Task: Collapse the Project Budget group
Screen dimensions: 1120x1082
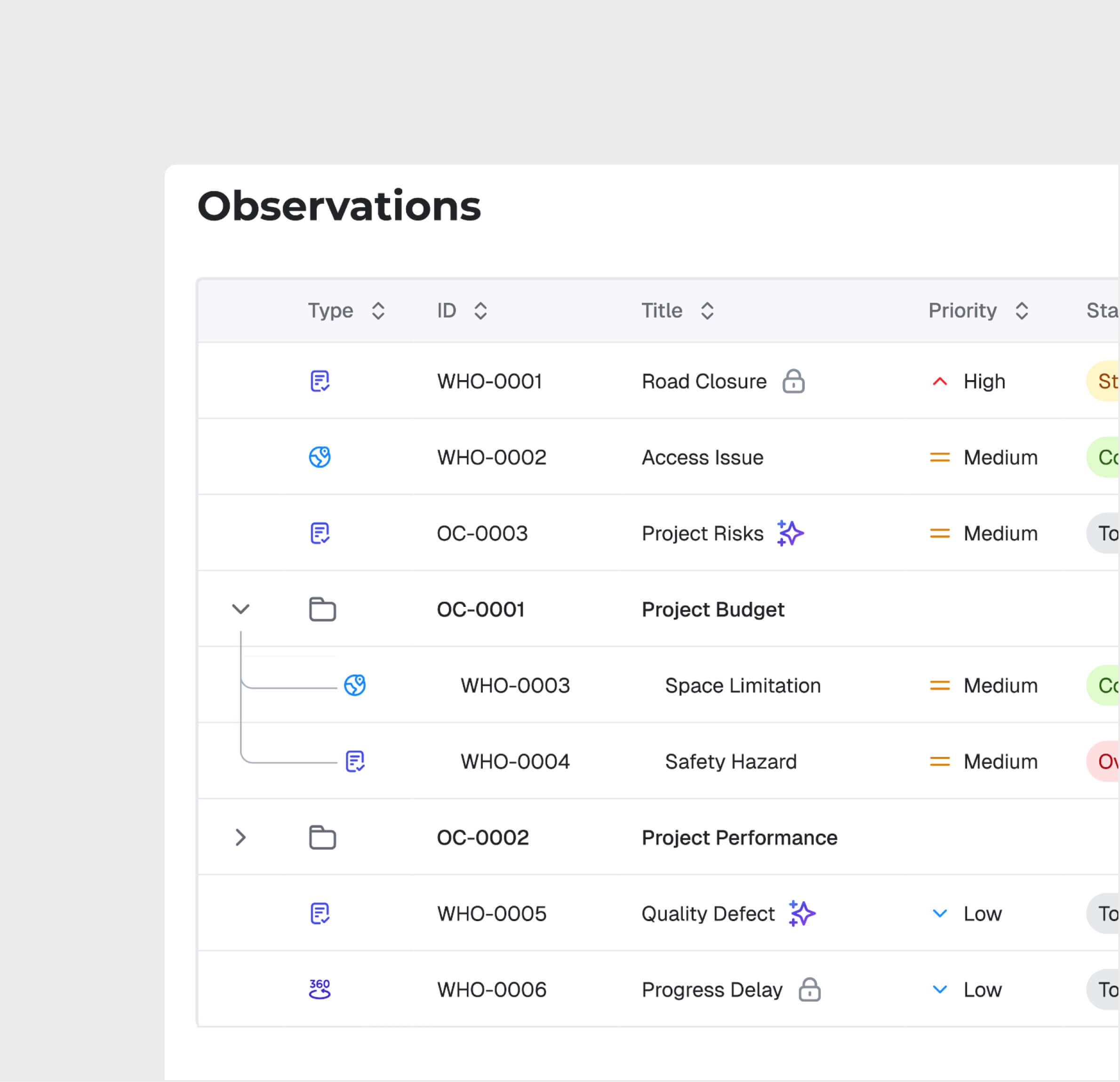Action: point(240,609)
